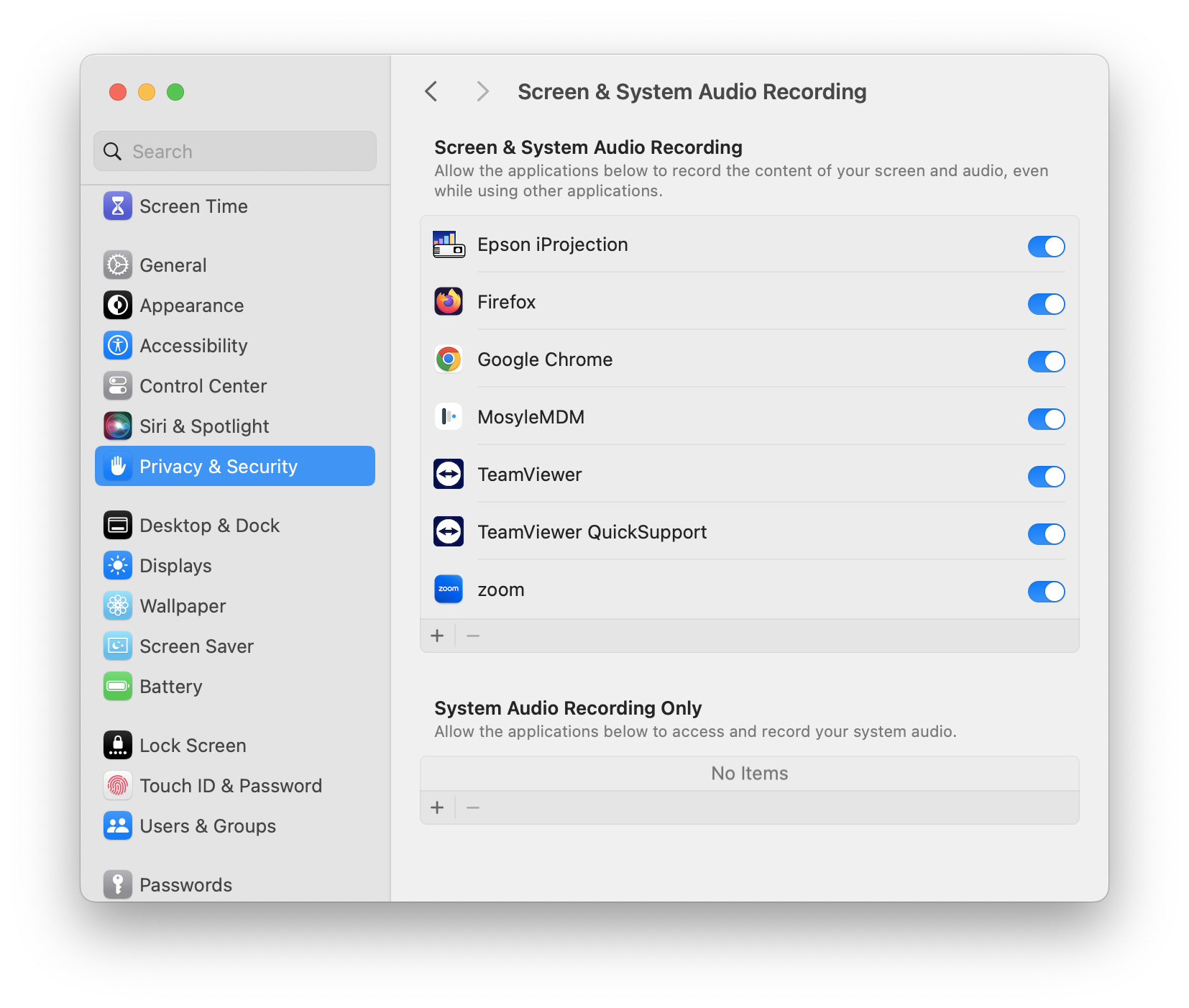The image size is (1189, 1008).
Task: Open Battery settings label
Action: (x=171, y=687)
